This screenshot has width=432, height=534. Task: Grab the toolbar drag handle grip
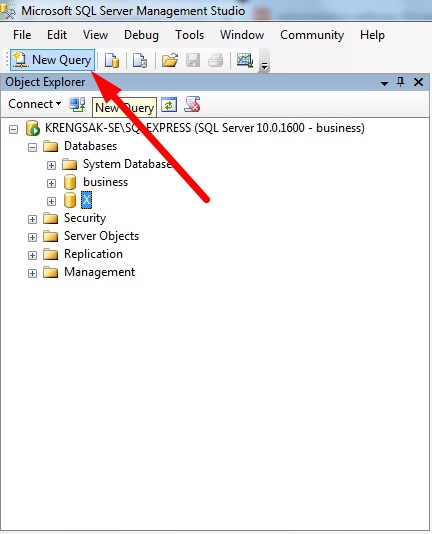point(7,60)
